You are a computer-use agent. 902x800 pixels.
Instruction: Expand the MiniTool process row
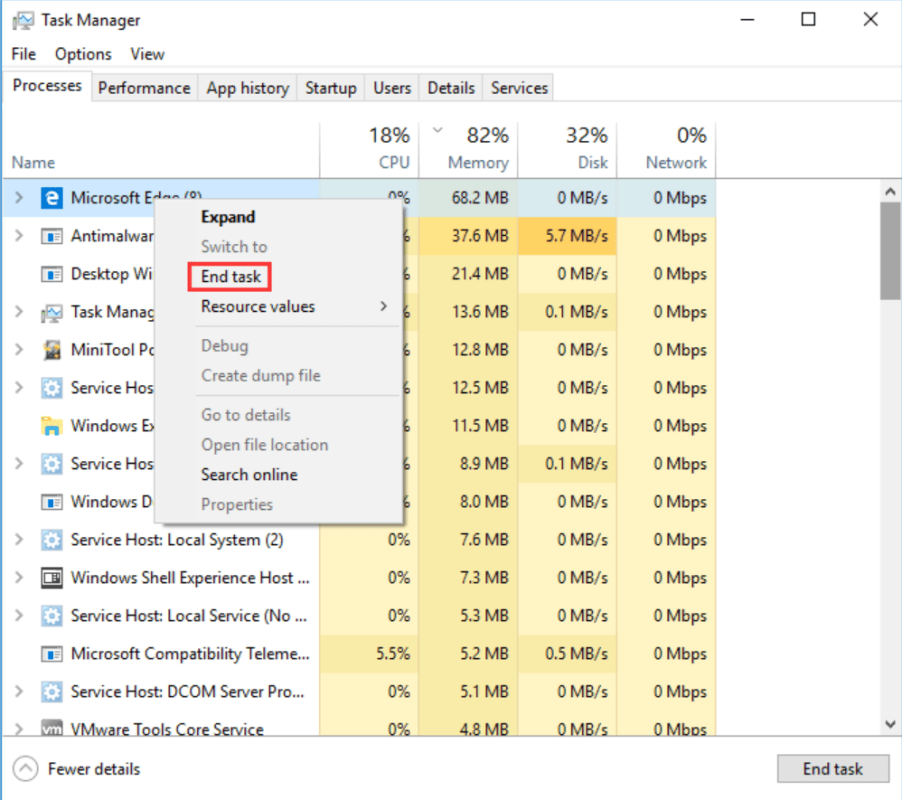(x=19, y=350)
